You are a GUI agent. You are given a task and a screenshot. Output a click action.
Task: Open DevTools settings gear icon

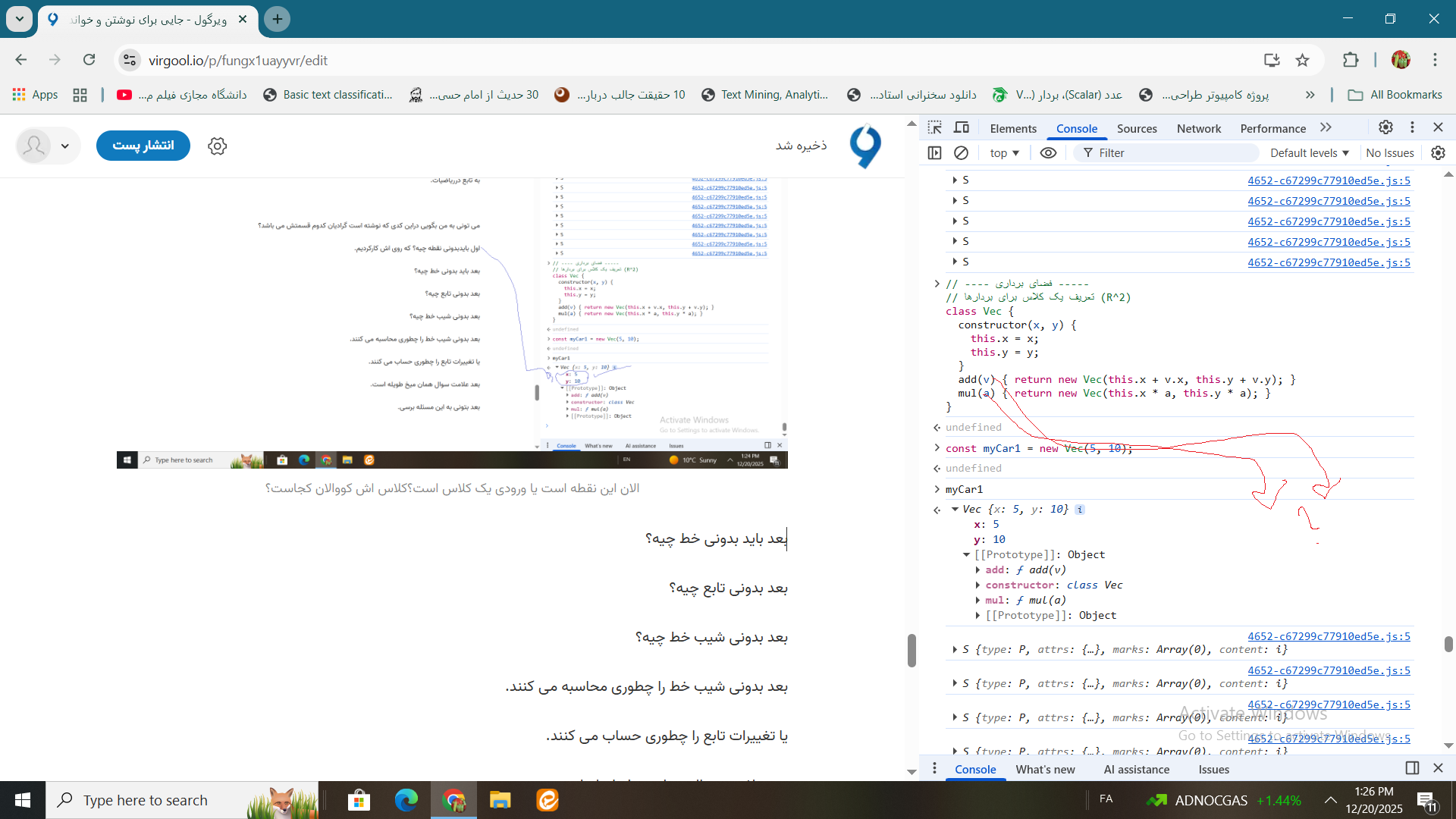pyautogui.click(x=1385, y=127)
